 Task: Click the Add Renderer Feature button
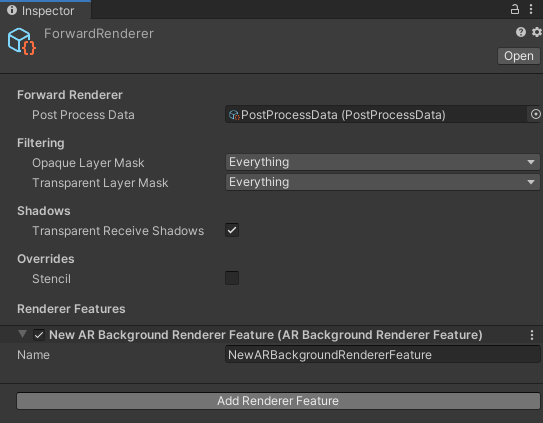278,401
